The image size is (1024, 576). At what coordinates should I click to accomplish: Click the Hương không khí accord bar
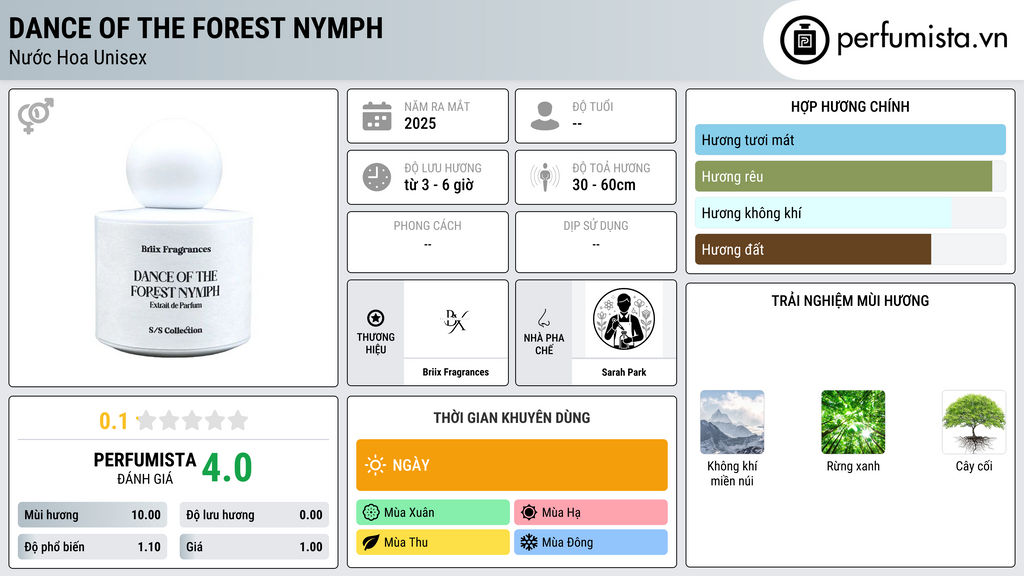click(850, 213)
